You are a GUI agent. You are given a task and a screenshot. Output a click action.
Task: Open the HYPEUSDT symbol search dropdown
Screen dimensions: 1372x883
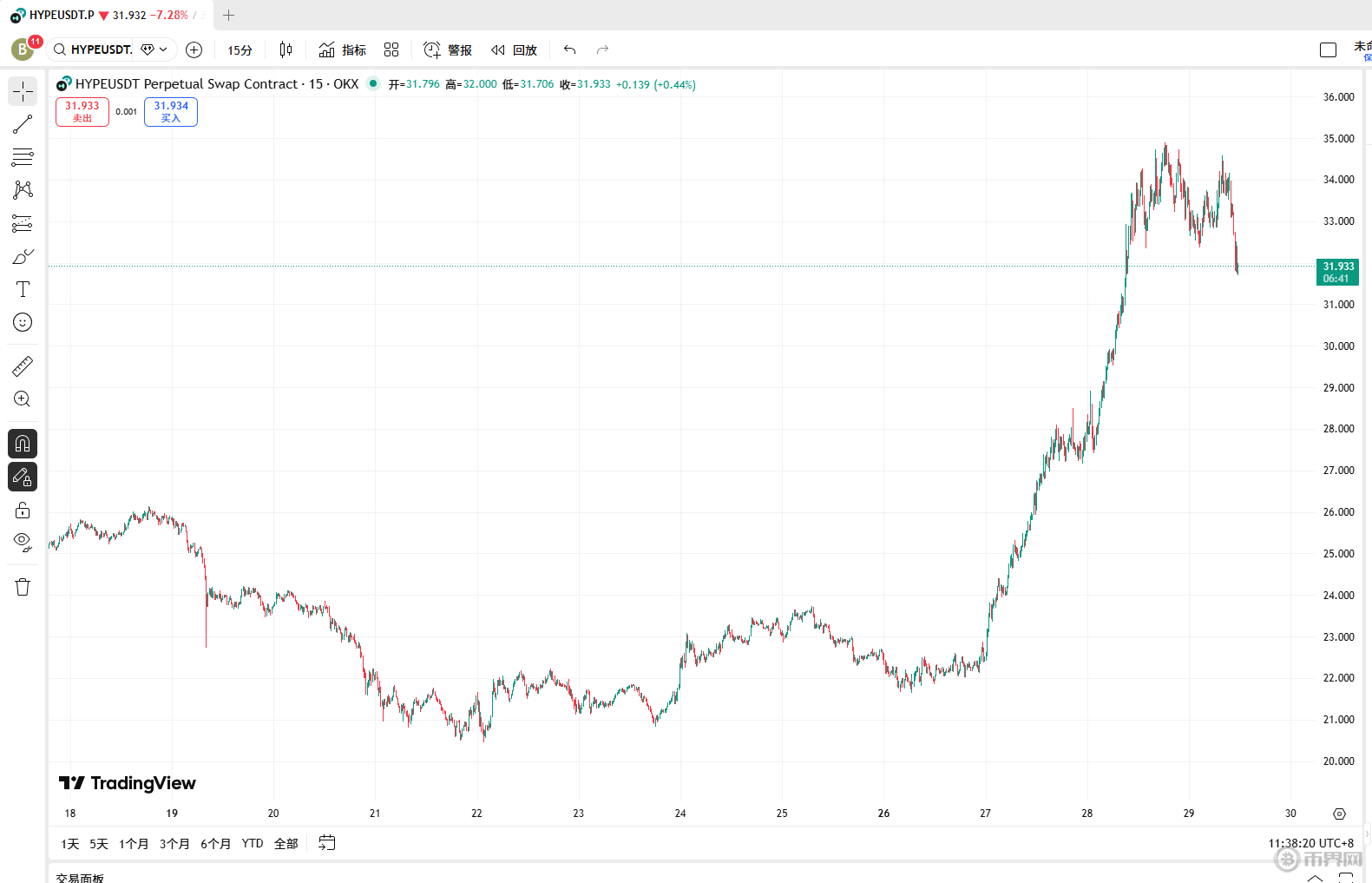click(x=110, y=49)
